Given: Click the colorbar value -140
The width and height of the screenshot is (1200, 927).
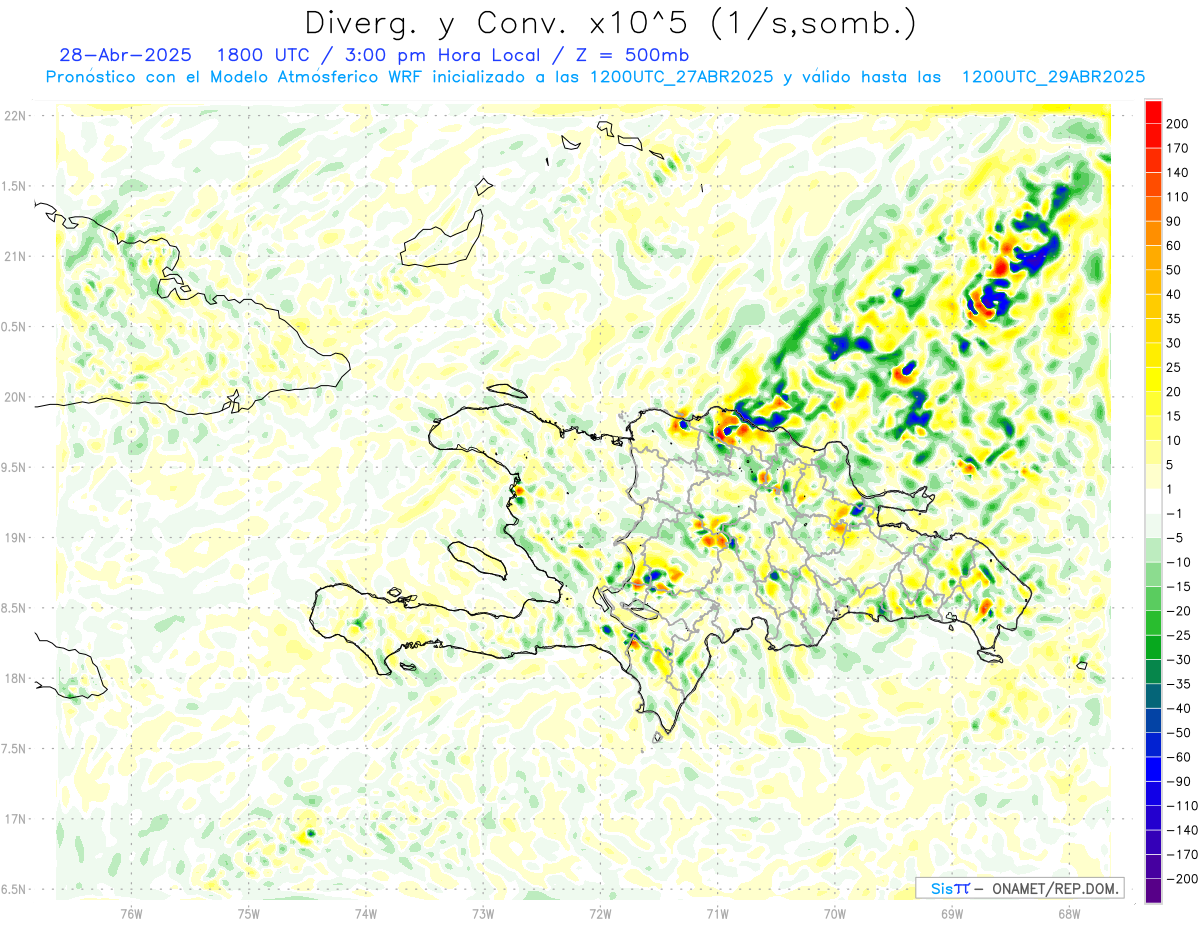Looking at the screenshot, I should point(1181,830).
